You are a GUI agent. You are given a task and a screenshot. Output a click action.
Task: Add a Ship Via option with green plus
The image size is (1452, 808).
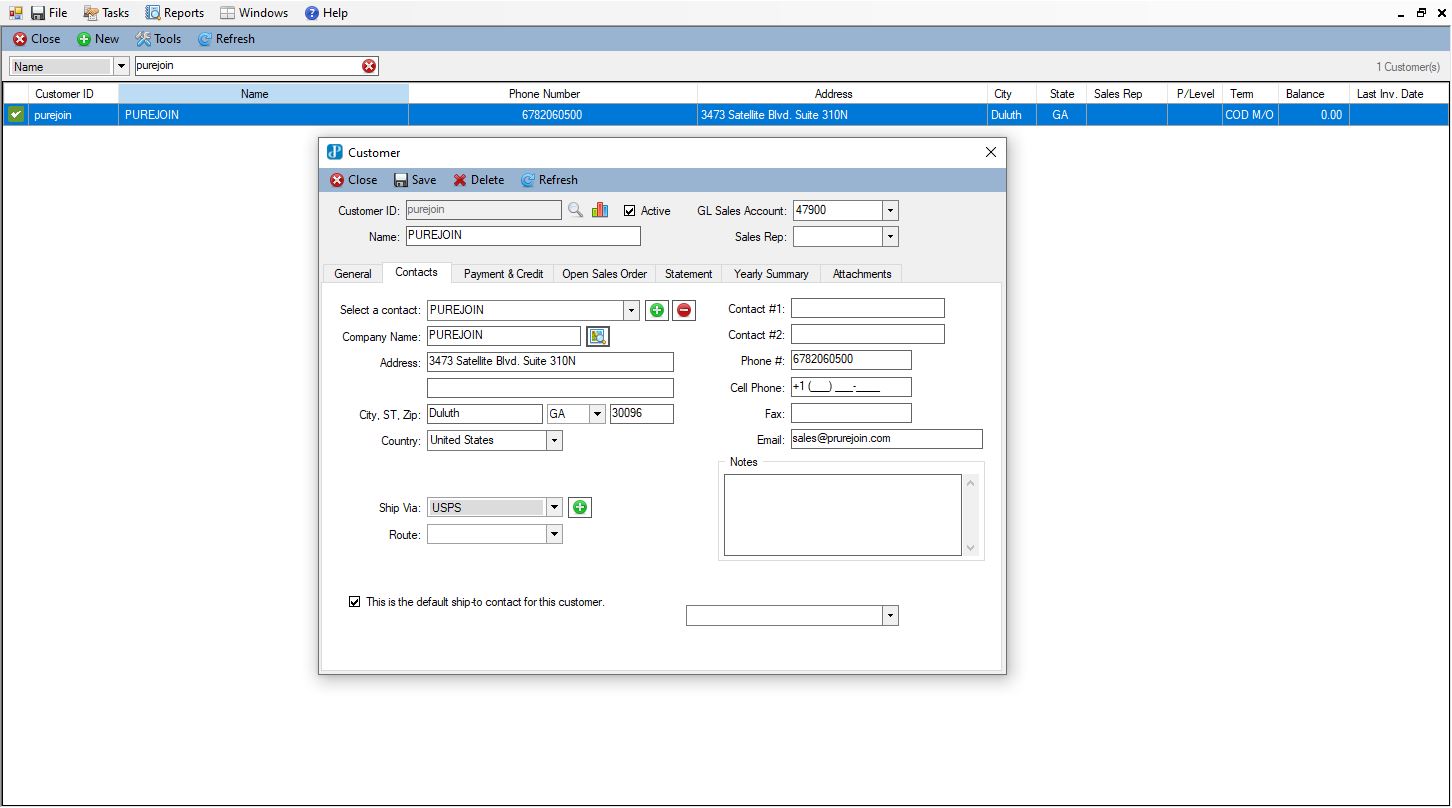[580, 508]
